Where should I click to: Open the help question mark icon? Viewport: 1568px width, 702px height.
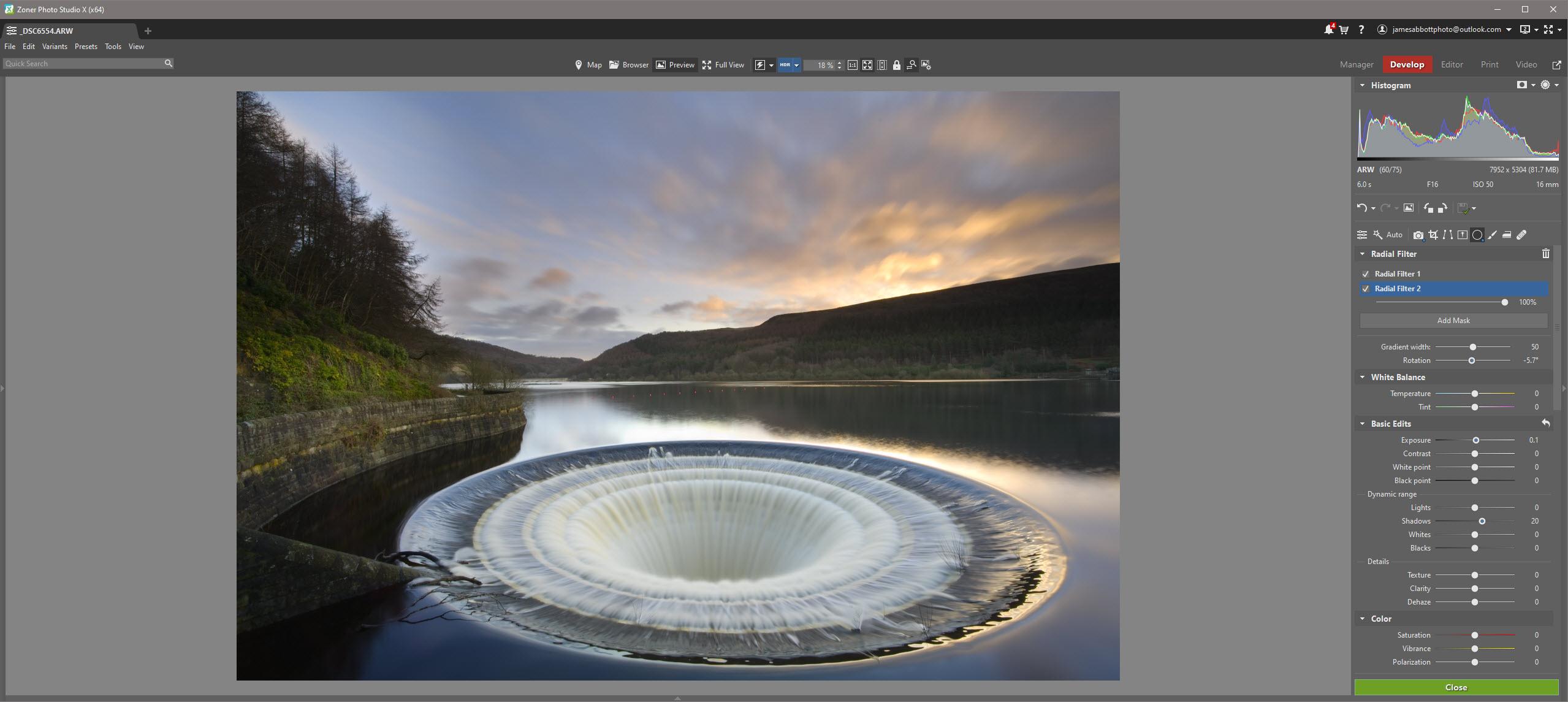1361,29
